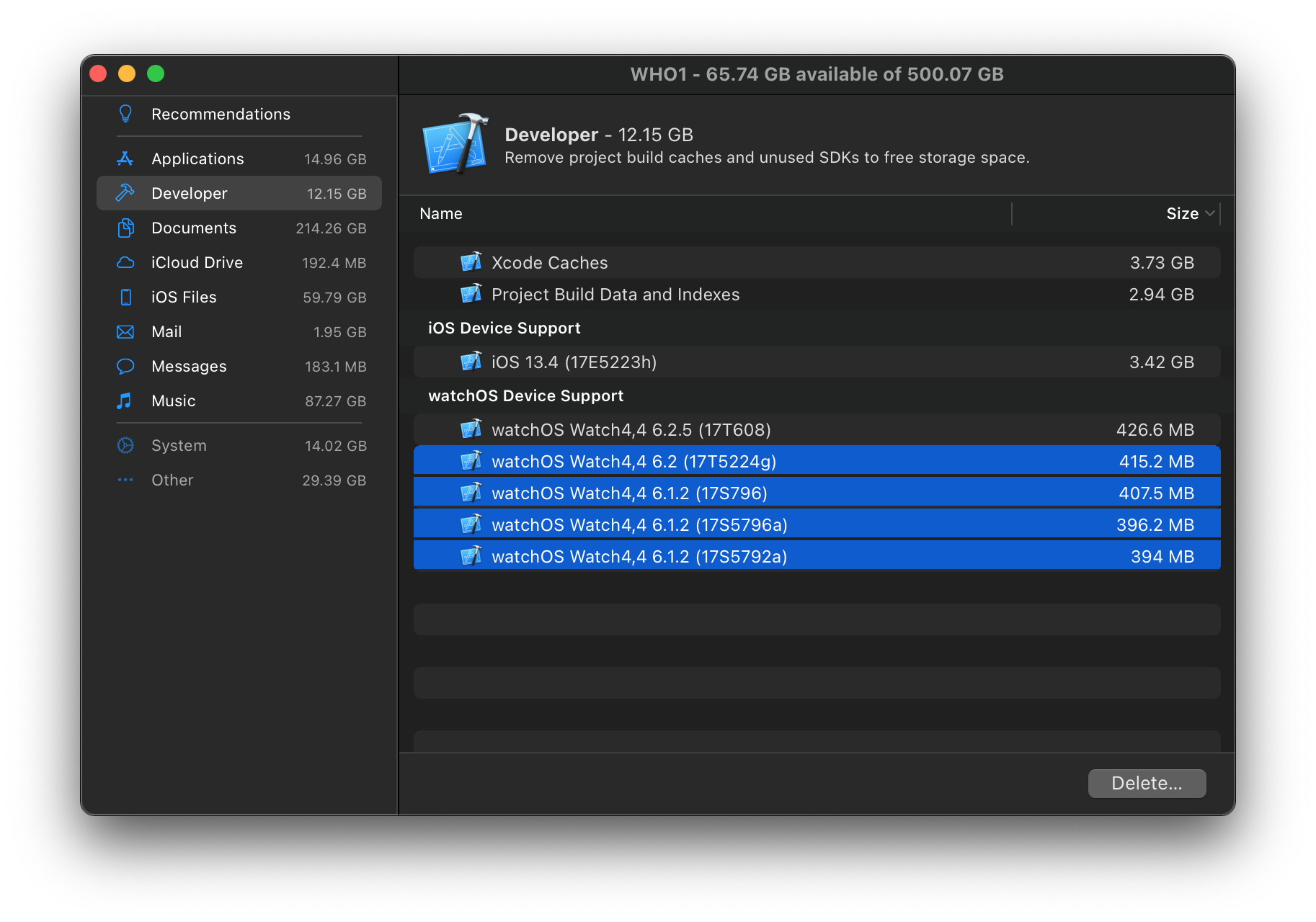Click the iOS 13.4 (17E5223h) row icon
The width and height of the screenshot is (1316, 922).
[x=471, y=362]
